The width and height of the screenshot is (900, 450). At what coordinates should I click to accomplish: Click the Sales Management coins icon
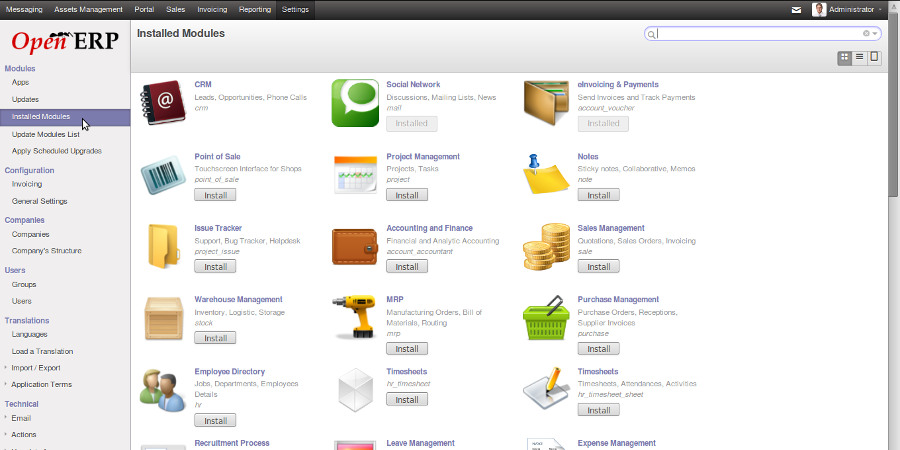coord(546,246)
